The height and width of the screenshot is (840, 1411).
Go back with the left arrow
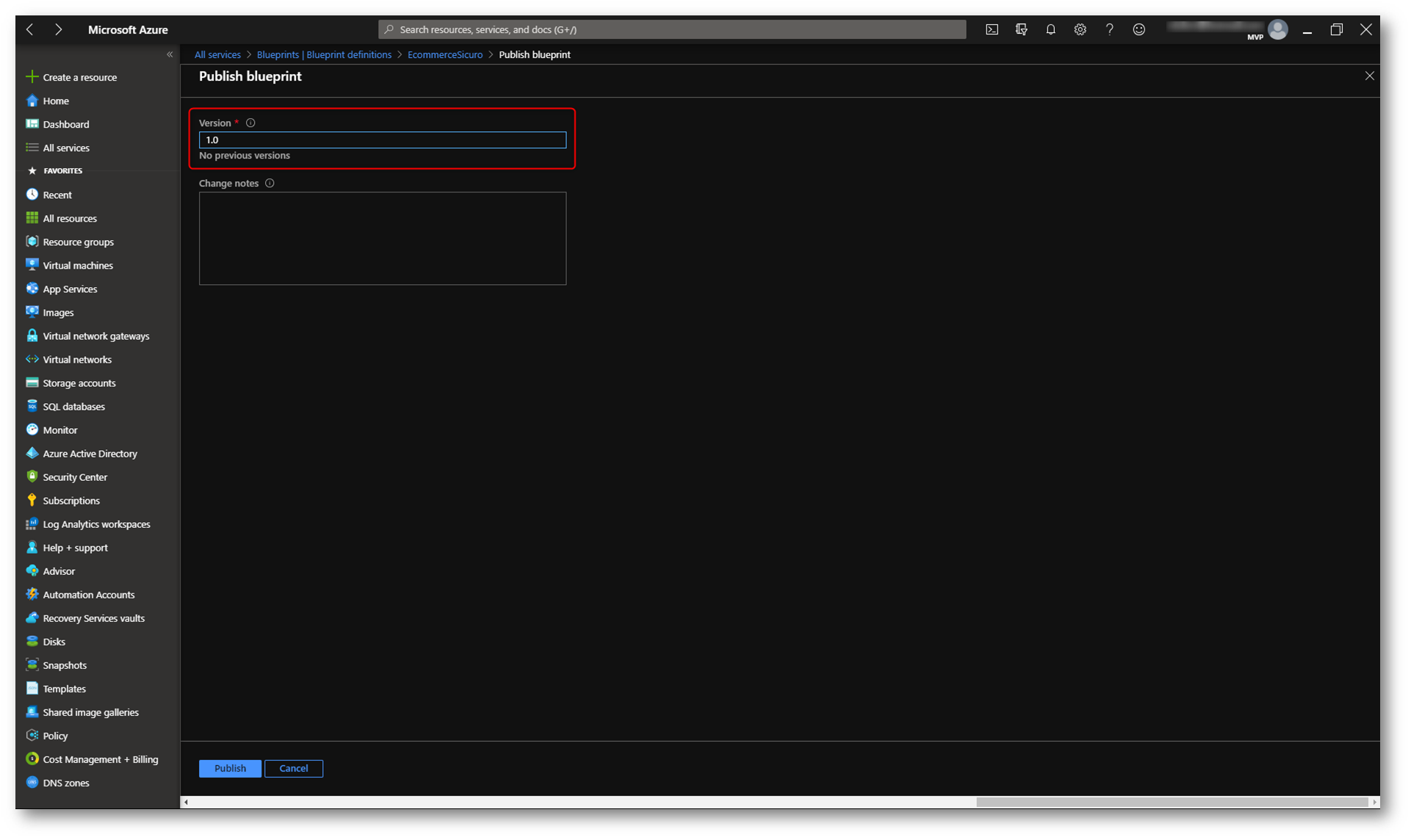30,29
